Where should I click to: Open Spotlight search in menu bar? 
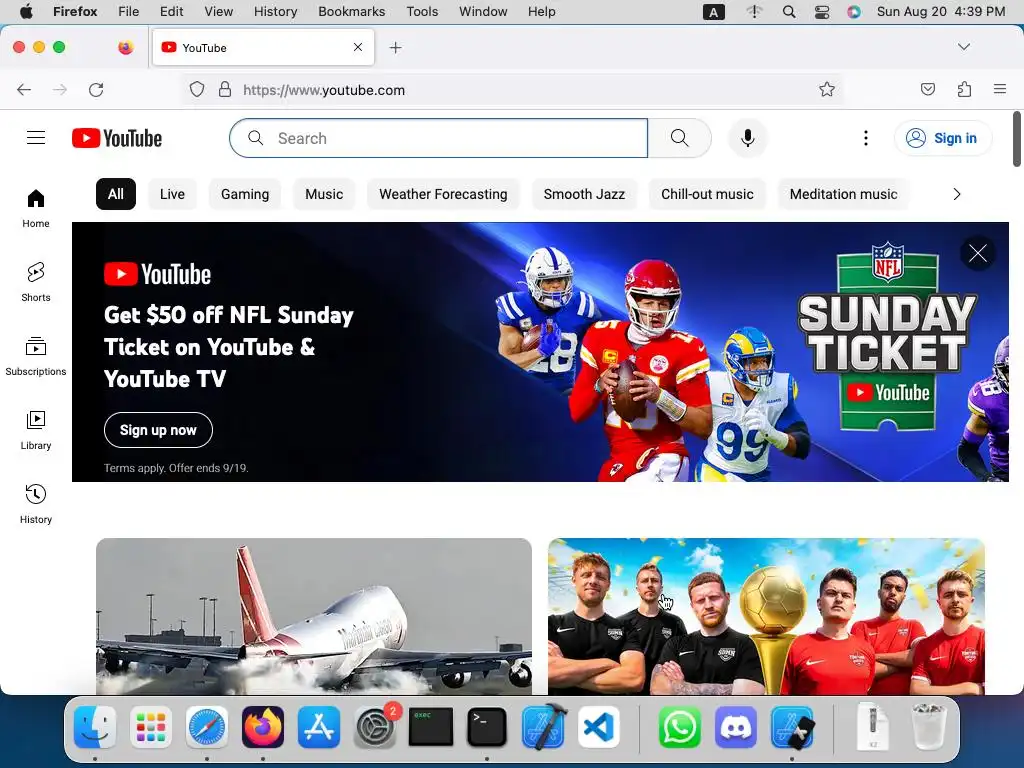[x=789, y=12]
